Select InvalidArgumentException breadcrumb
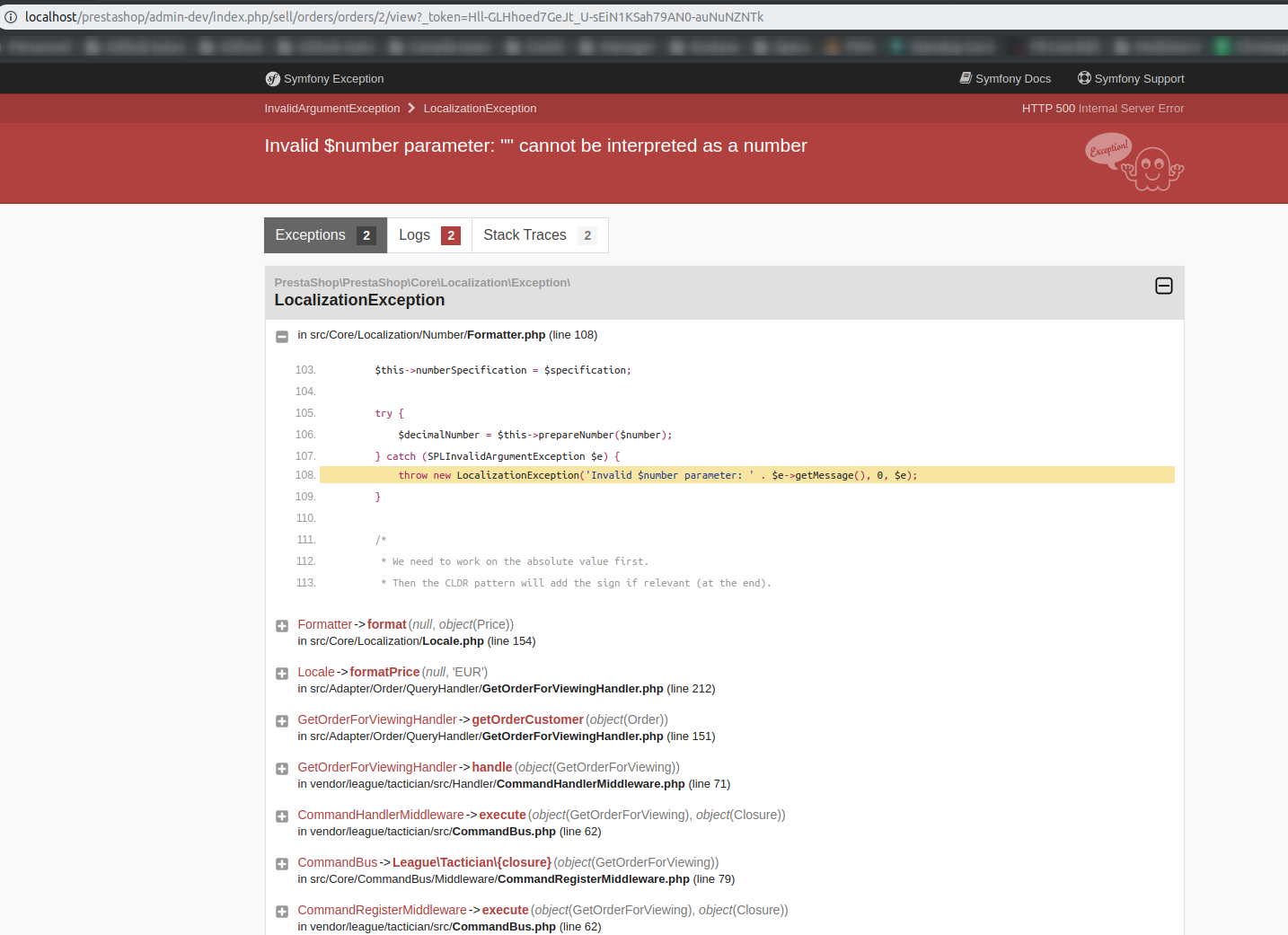This screenshot has height=935, width=1288. (332, 109)
